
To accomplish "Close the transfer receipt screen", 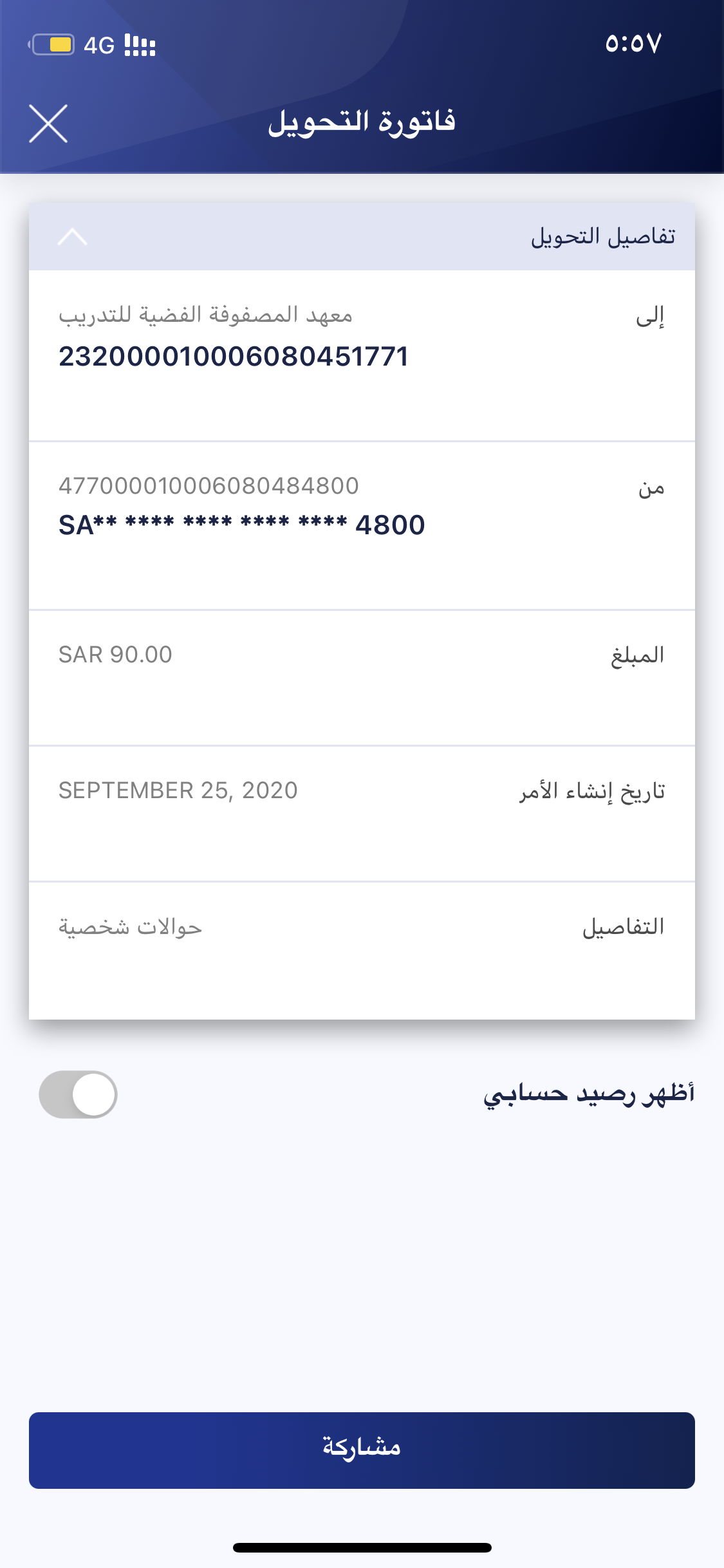I will tap(48, 123).
